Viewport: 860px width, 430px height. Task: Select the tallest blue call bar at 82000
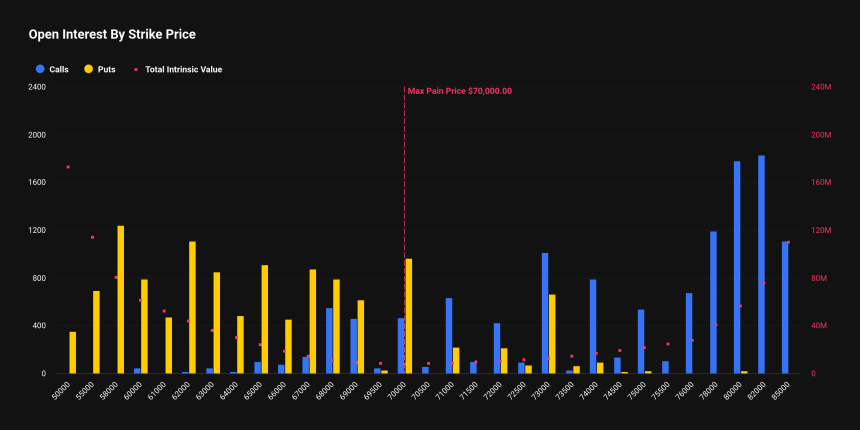click(761, 265)
